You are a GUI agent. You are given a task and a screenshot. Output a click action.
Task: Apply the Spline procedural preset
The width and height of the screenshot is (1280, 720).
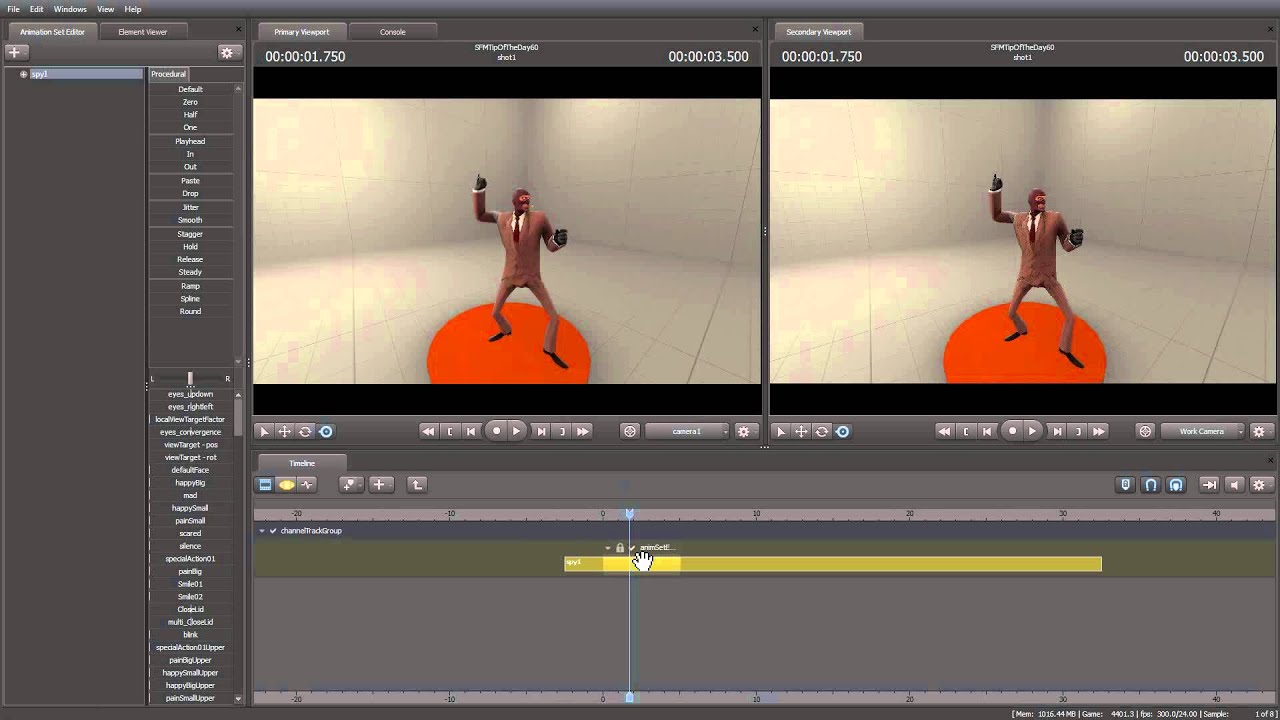click(190, 299)
